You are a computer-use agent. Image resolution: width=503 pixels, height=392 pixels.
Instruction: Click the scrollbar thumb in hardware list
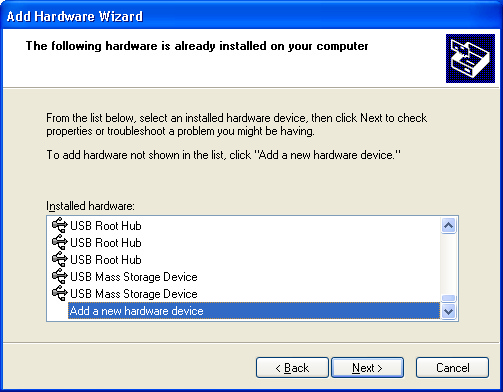coord(449,298)
